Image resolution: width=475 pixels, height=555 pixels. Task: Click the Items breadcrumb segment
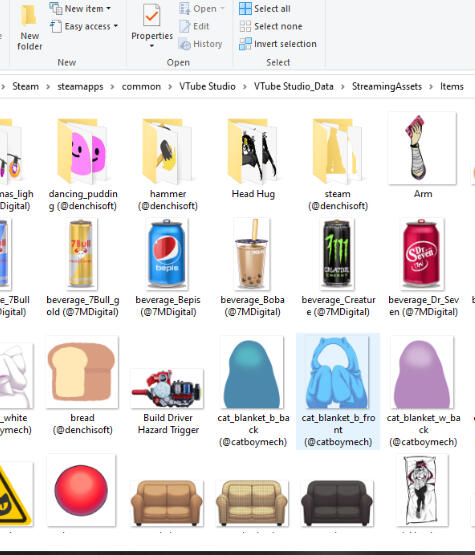[452, 86]
